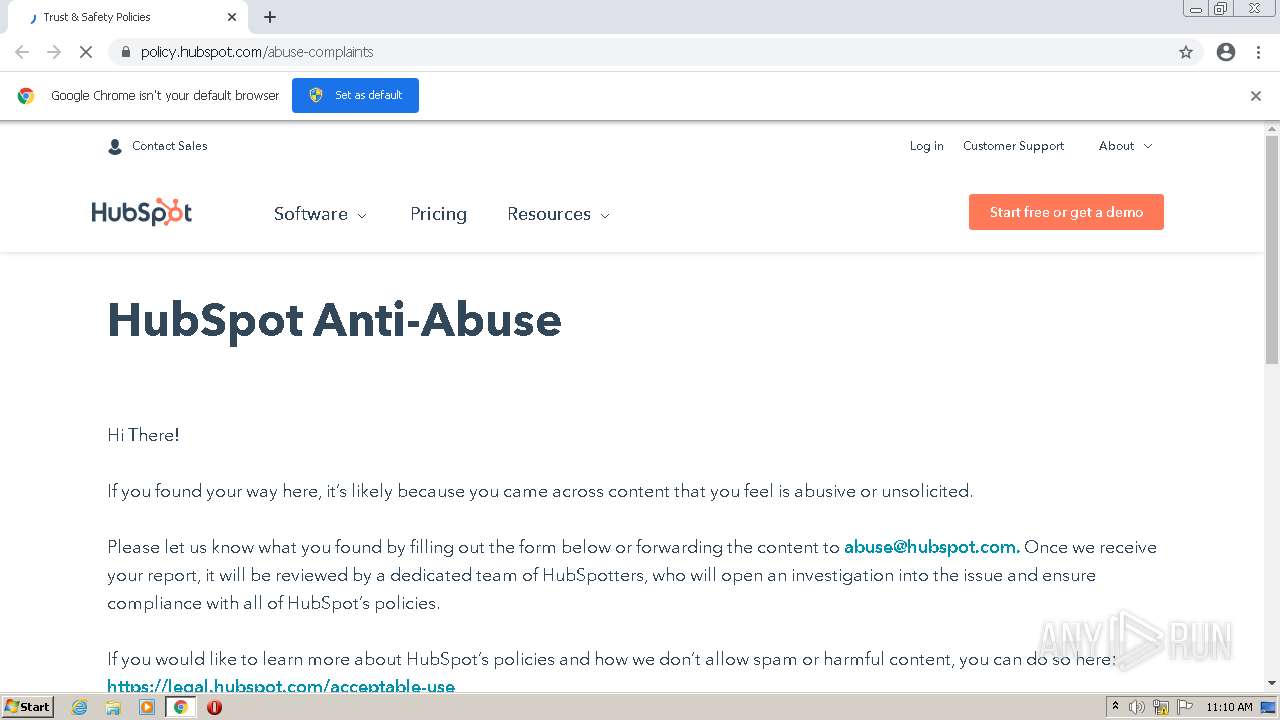
Task: Click the HubSpot logo
Action: [141, 213]
